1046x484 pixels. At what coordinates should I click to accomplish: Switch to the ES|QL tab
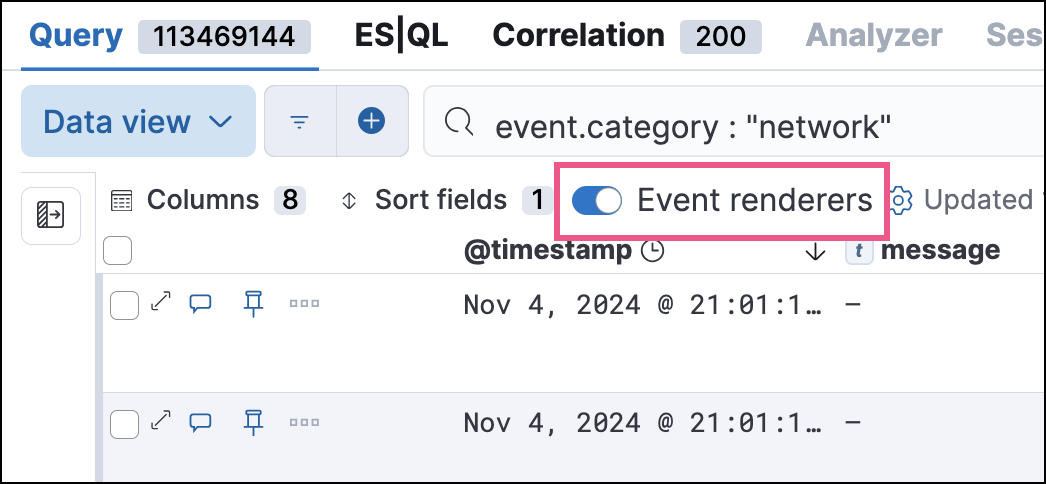point(401,36)
